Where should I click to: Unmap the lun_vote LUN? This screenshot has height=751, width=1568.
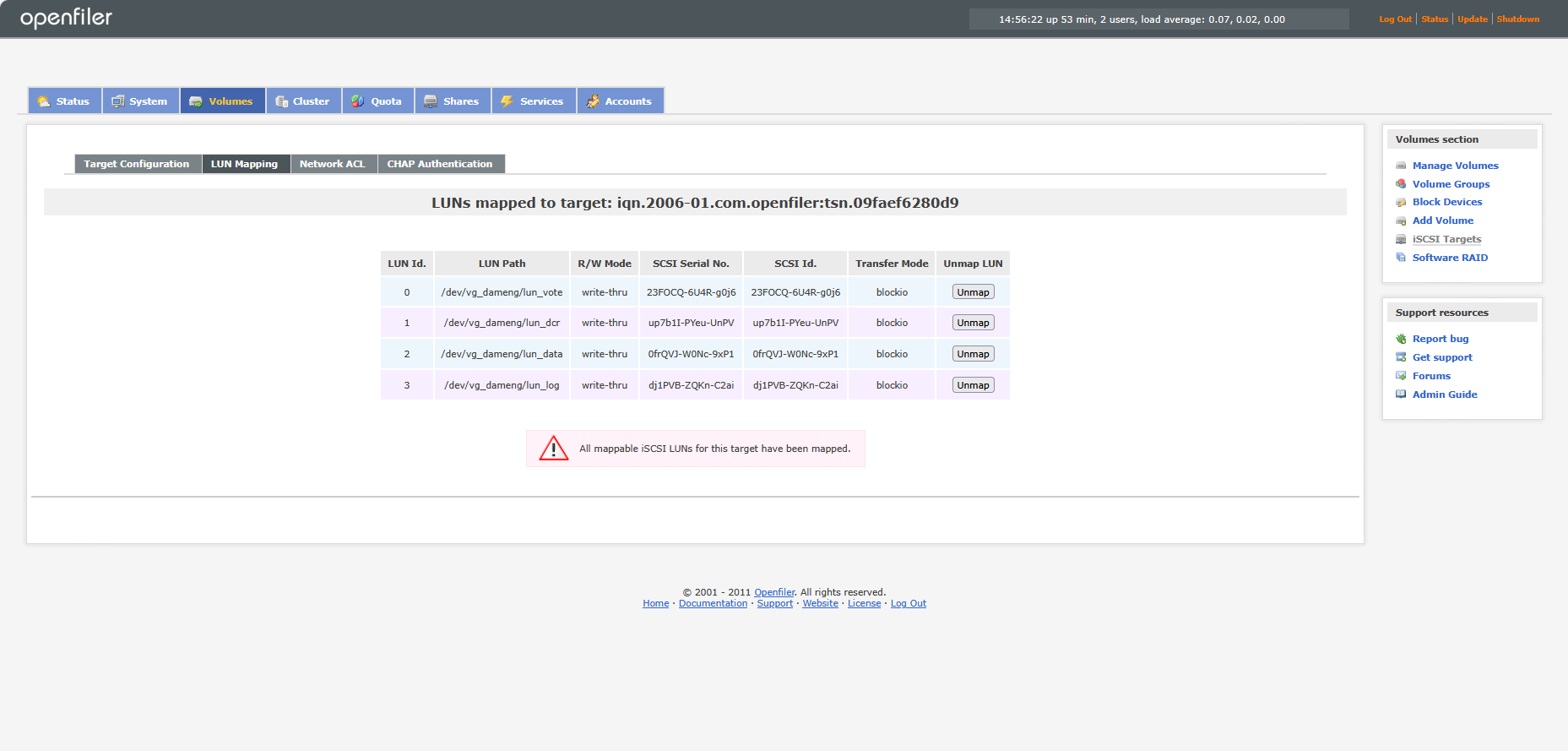973,292
